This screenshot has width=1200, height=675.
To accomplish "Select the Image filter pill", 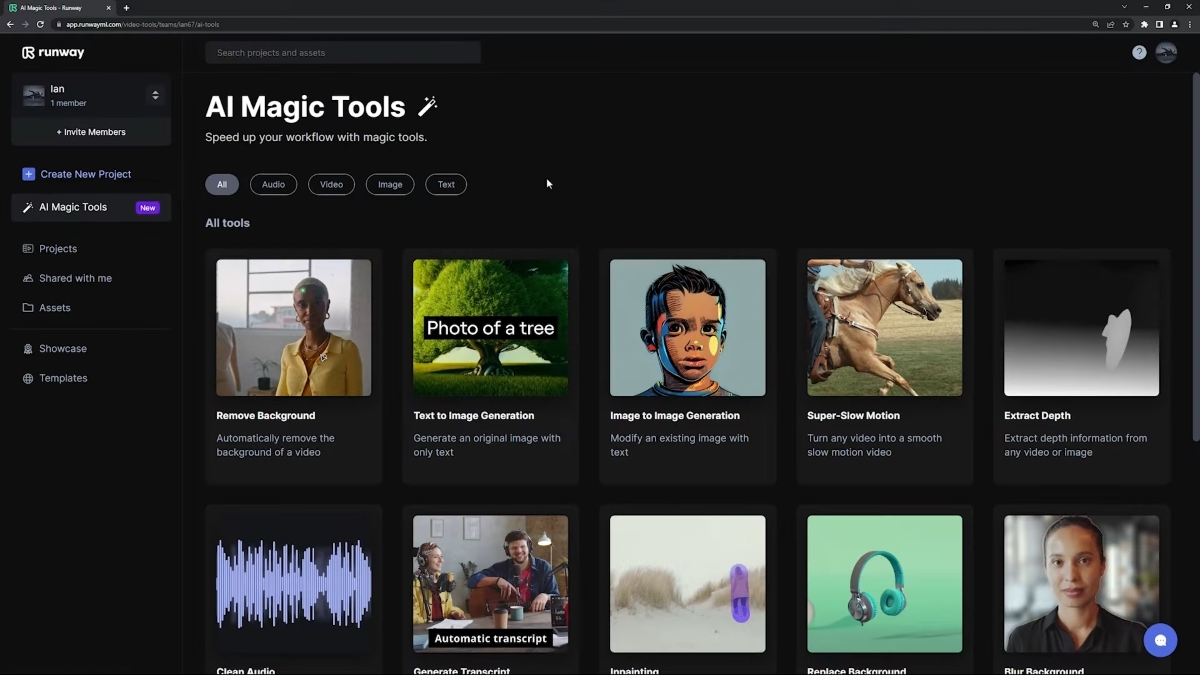I will (x=389, y=184).
